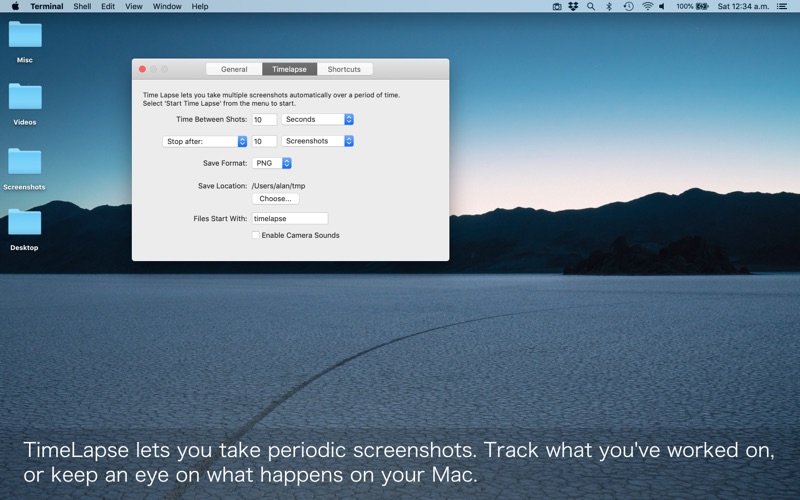
Task: Open Spotlight search magnifier icon
Action: tap(591, 7)
